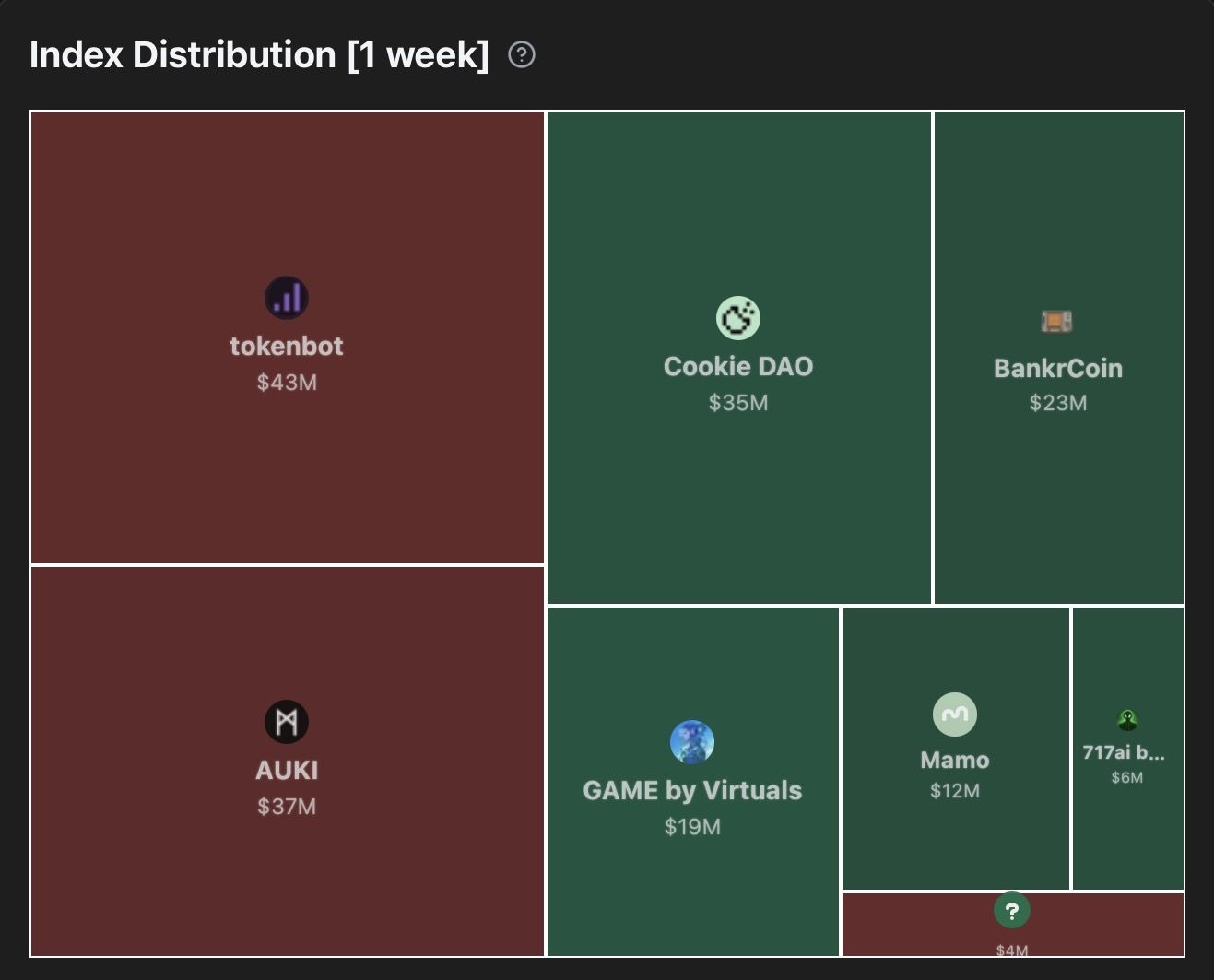Viewport: 1214px width, 980px height.
Task: Click the unknown token question-mark icon
Action: [1012, 911]
